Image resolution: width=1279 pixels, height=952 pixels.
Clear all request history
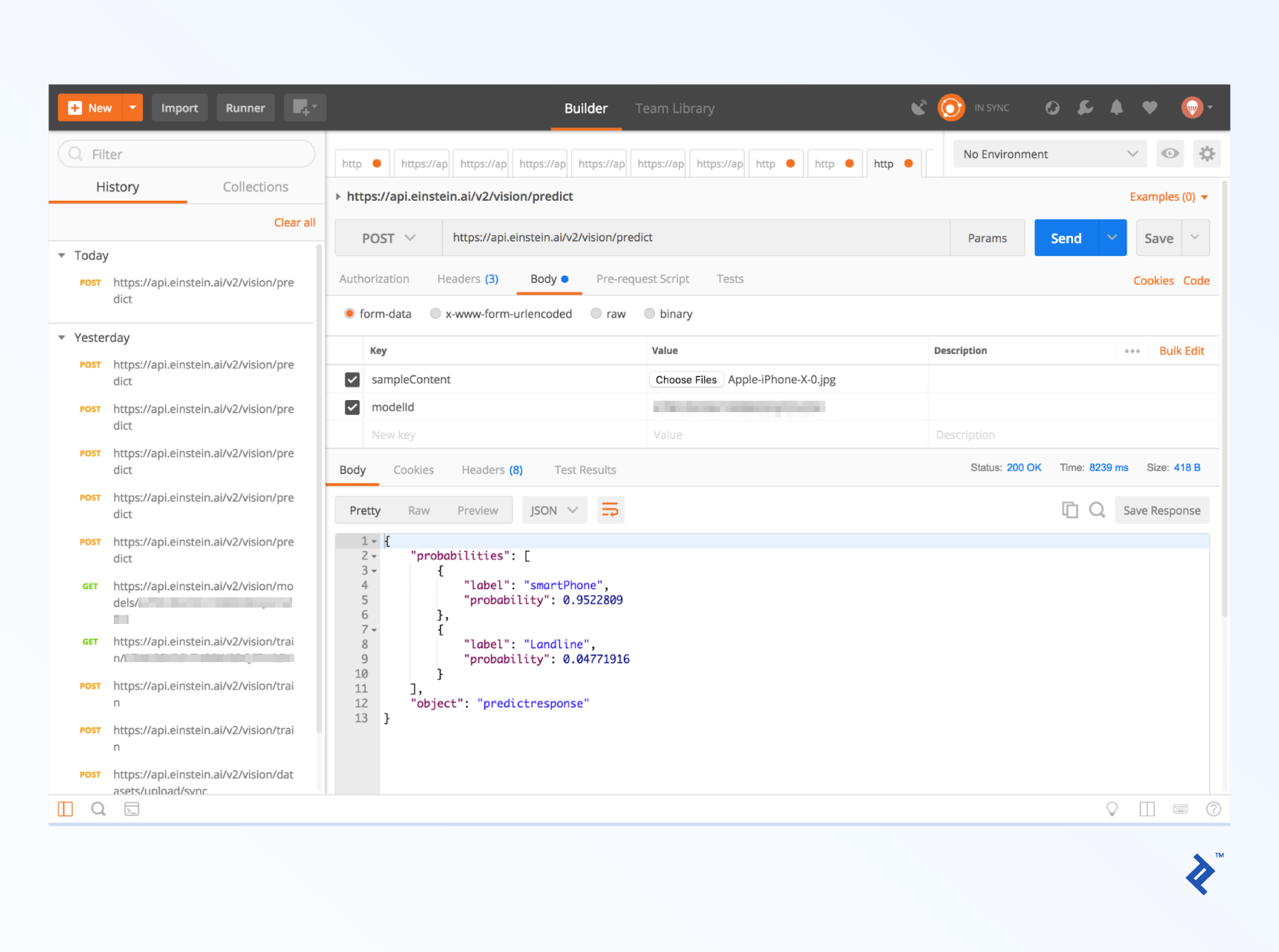(x=294, y=222)
